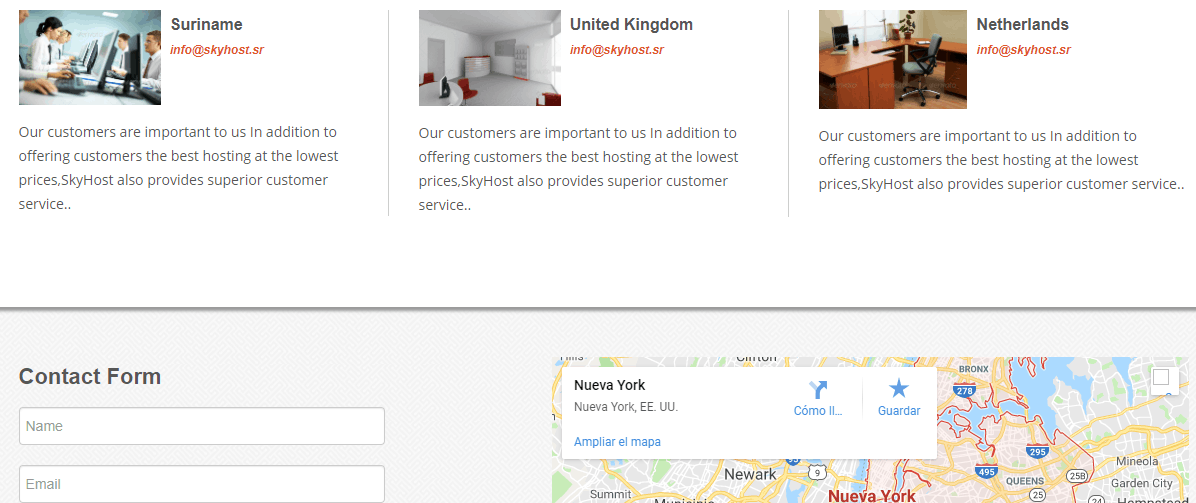This screenshot has height=503, width=1196.
Task: Click the United Kingdom office email address
Action: tap(617, 50)
